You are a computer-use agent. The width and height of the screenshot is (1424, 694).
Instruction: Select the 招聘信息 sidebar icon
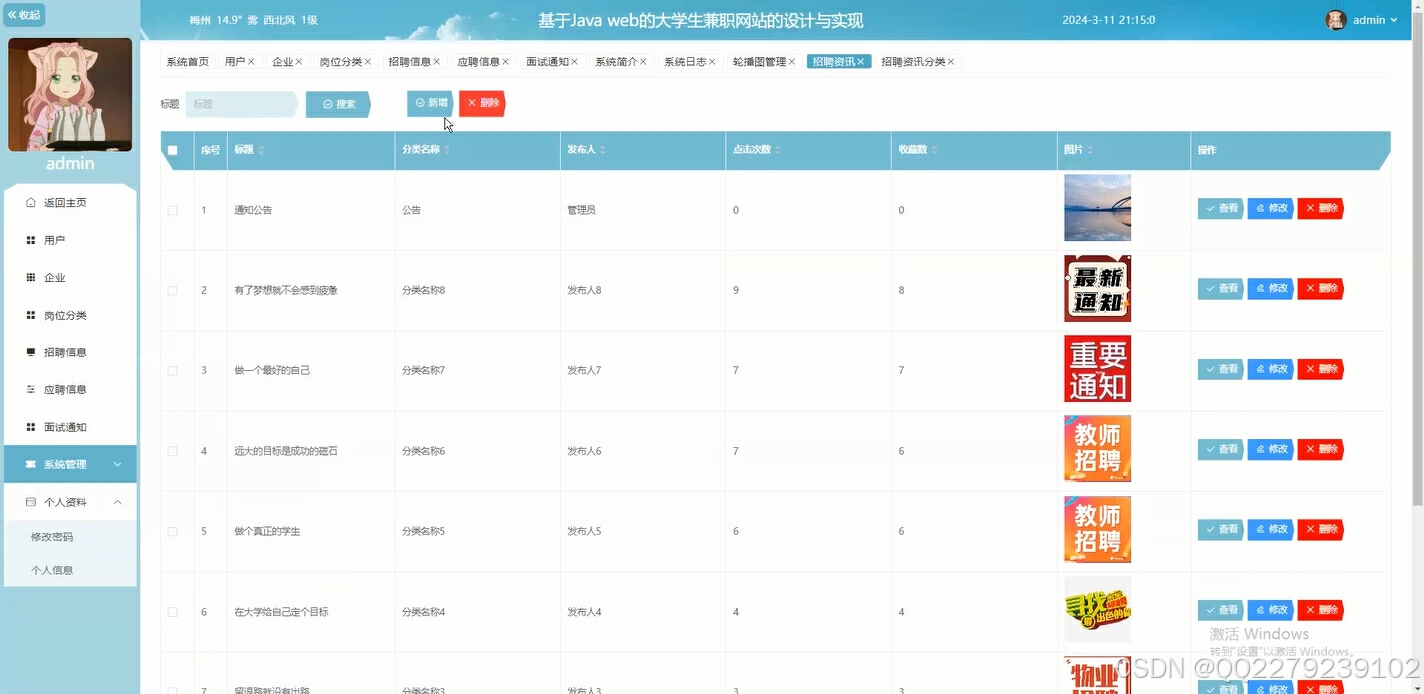point(31,352)
